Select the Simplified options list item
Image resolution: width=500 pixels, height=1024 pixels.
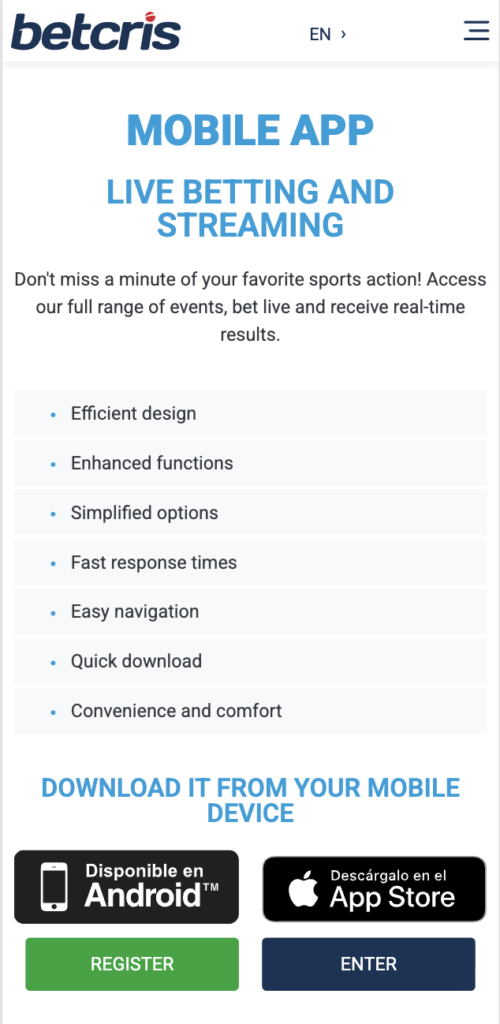point(250,513)
